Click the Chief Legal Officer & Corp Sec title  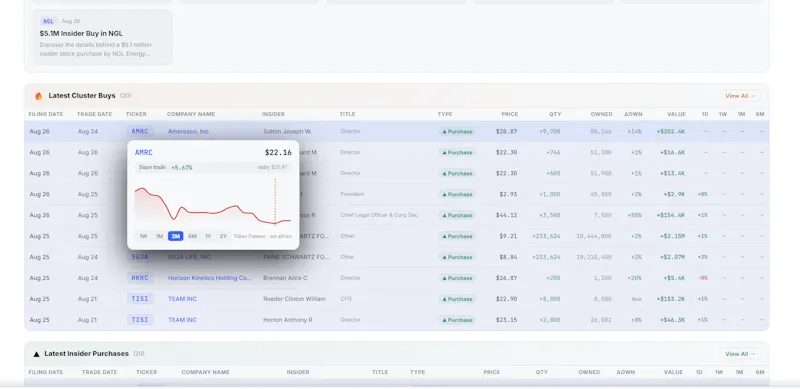(379, 215)
